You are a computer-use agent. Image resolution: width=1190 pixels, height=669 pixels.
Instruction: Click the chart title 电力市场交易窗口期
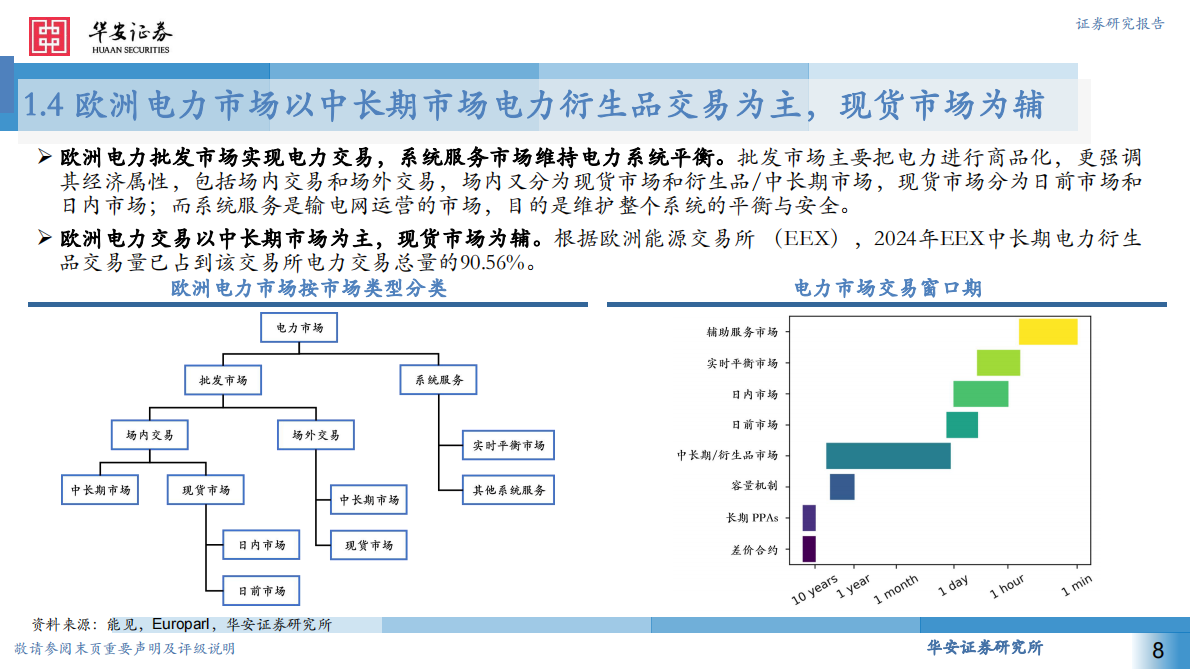point(887,288)
